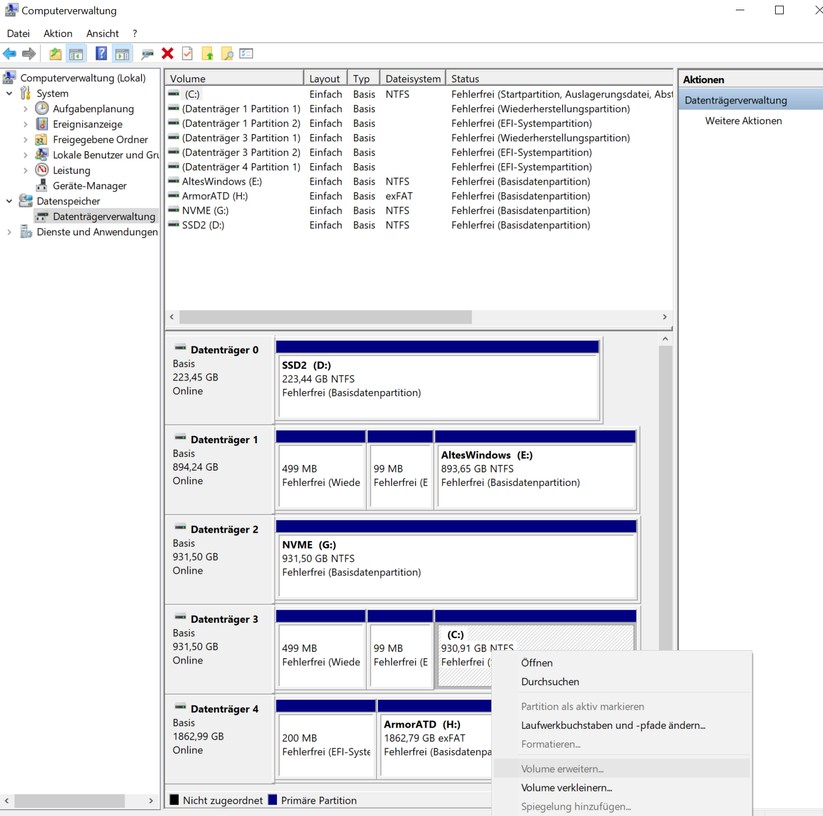The height and width of the screenshot is (816, 823).
Task: Open properties via the checkmark sheet icon
Action: tap(186, 54)
